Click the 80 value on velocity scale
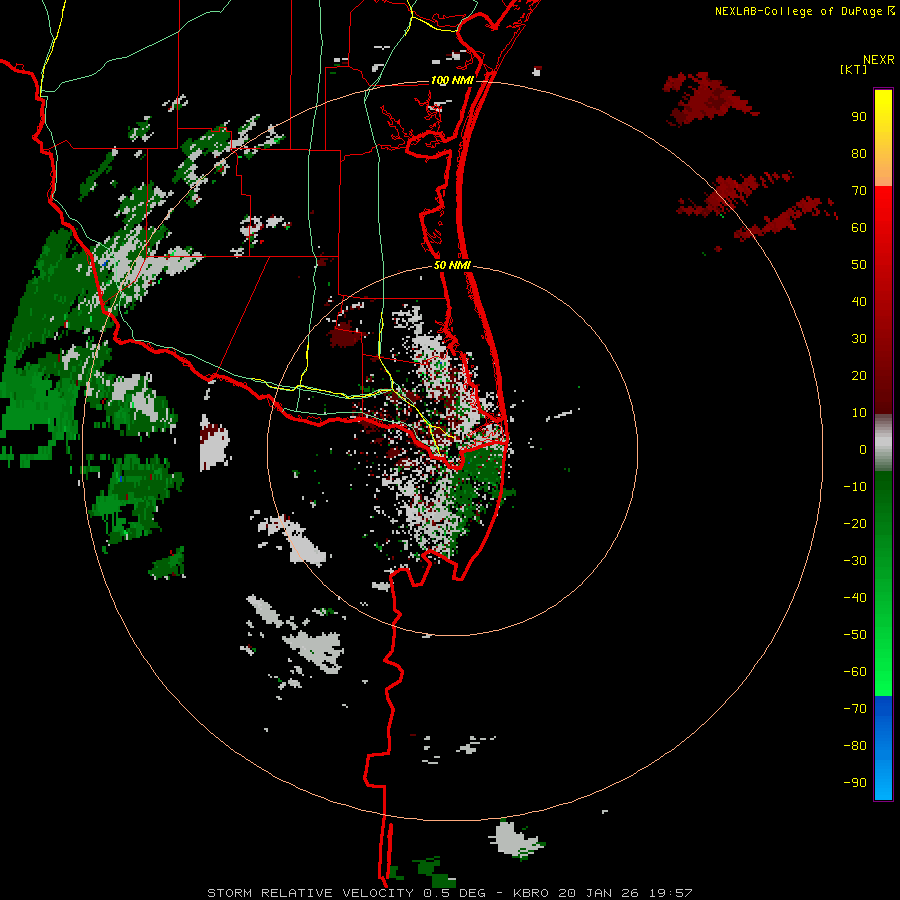The height and width of the screenshot is (900, 900). (859, 153)
